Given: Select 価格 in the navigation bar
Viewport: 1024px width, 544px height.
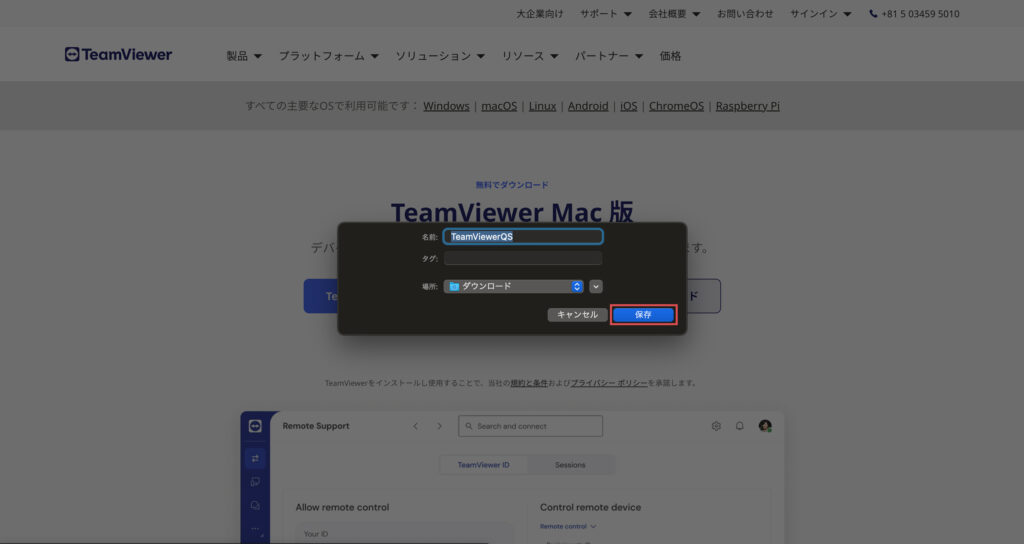Looking at the screenshot, I should point(670,56).
